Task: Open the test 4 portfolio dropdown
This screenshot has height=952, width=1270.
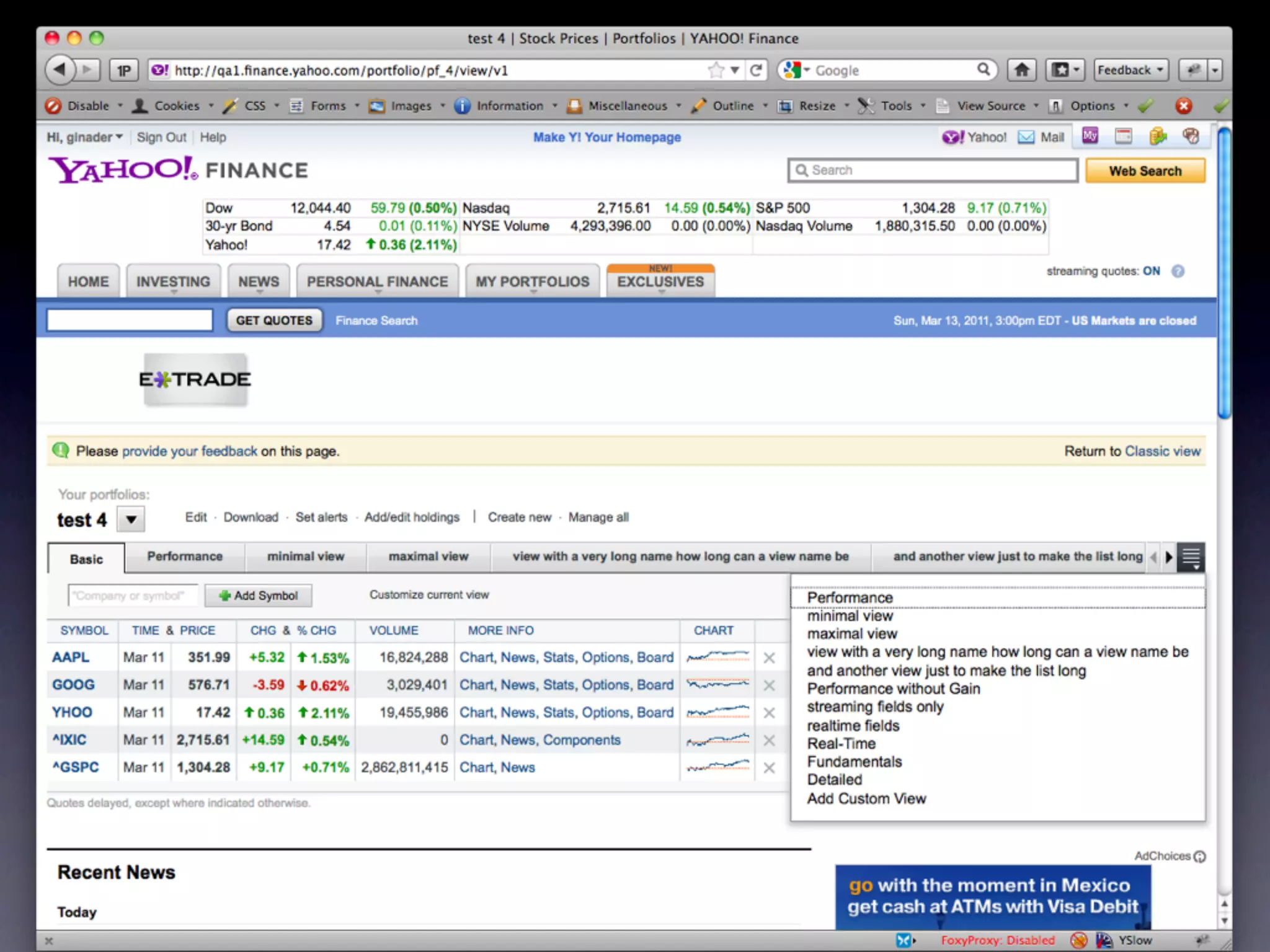Action: pos(131,519)
